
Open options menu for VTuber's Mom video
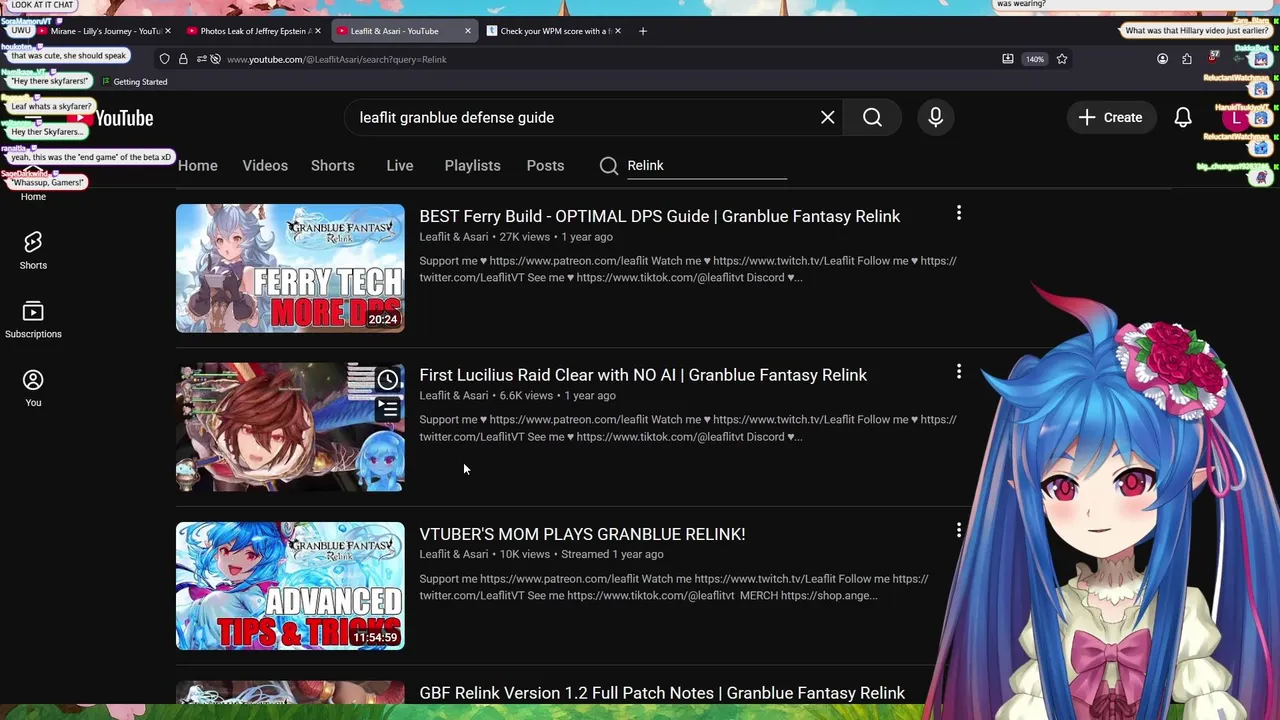(x=958, y=530)
